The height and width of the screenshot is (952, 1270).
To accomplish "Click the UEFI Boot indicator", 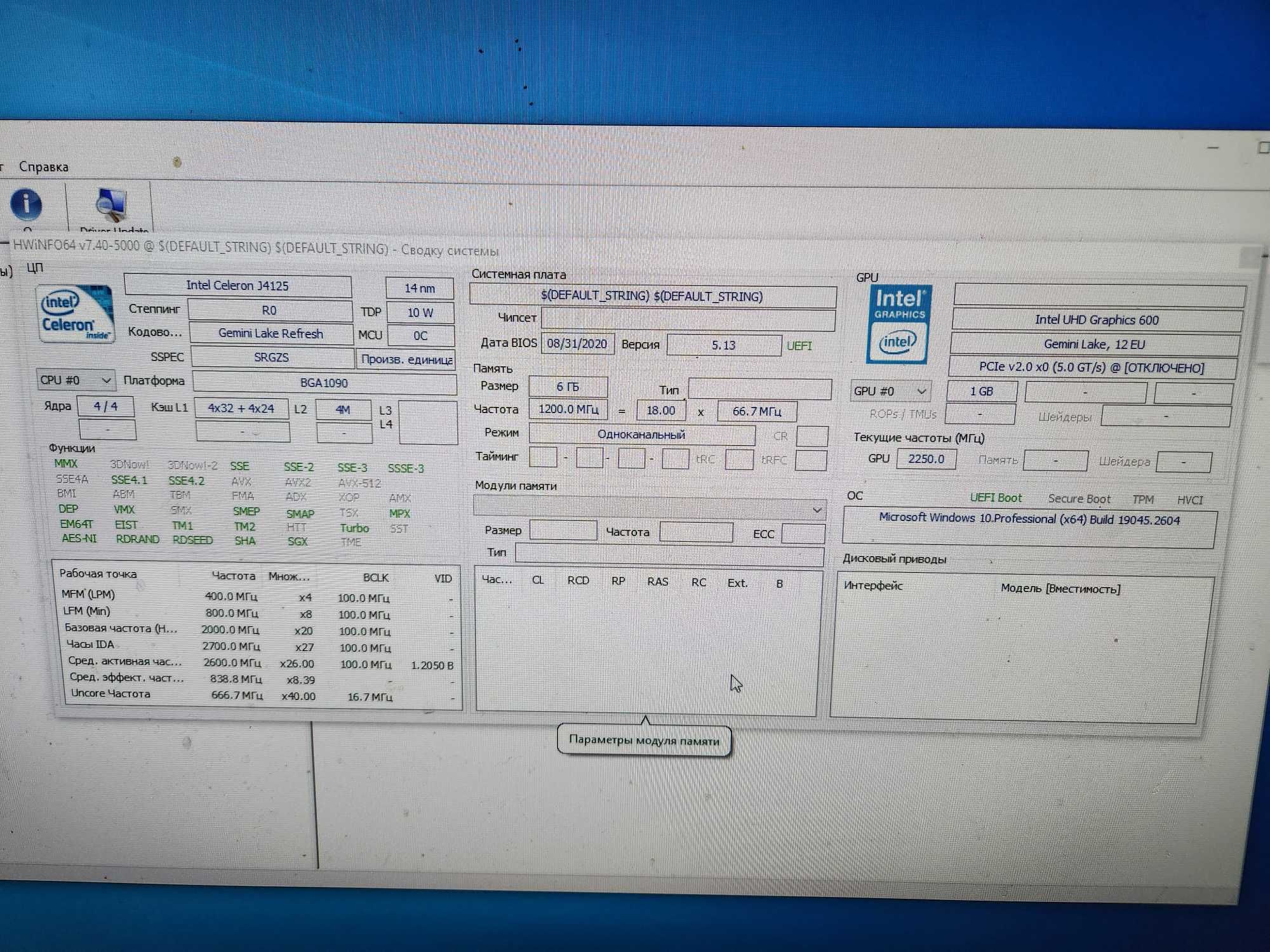I will tap(996, 498).
